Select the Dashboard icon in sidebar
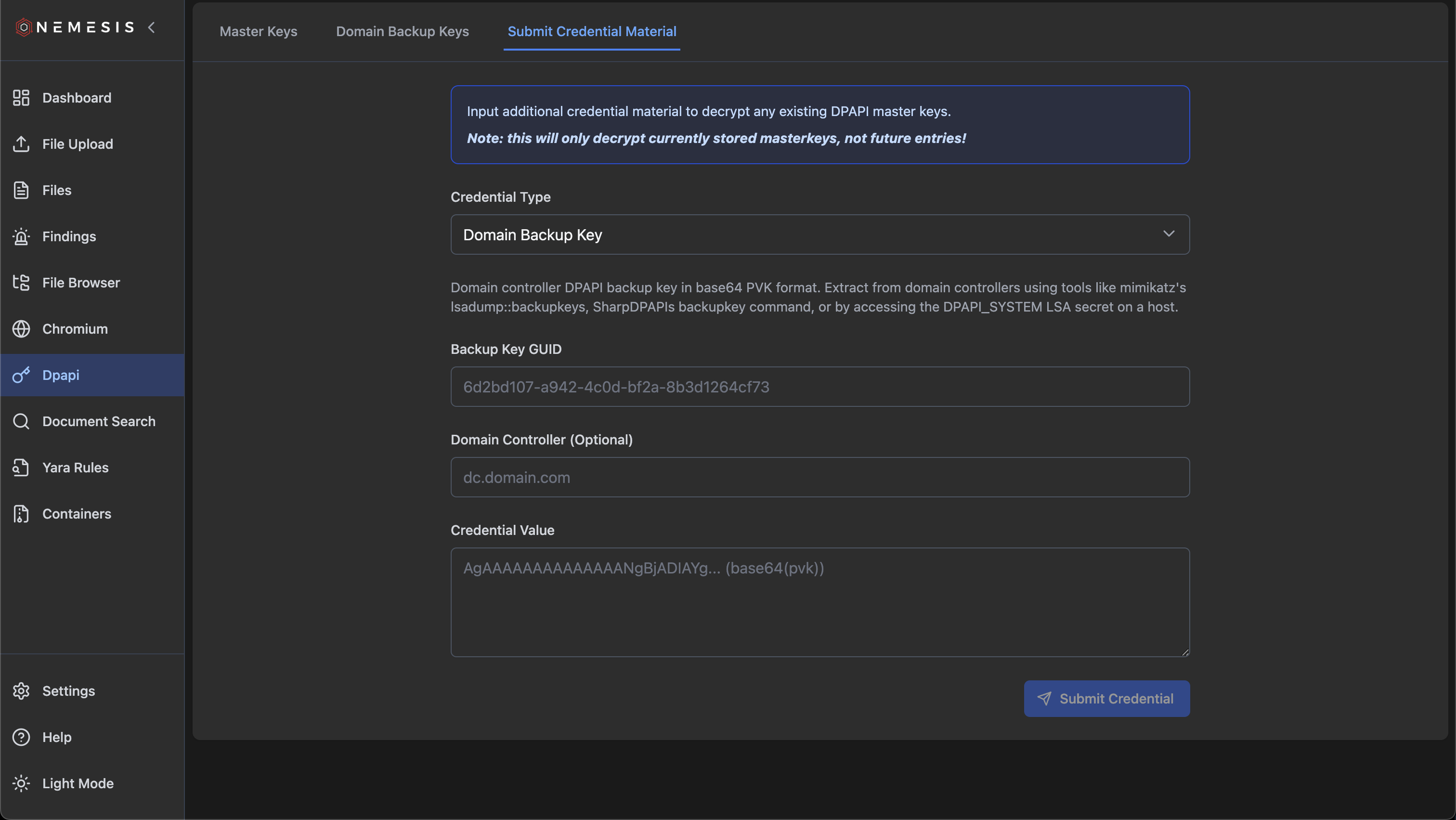Image resolution: width=1456 pixels, height=820 pixels. [x=22, y=98]
